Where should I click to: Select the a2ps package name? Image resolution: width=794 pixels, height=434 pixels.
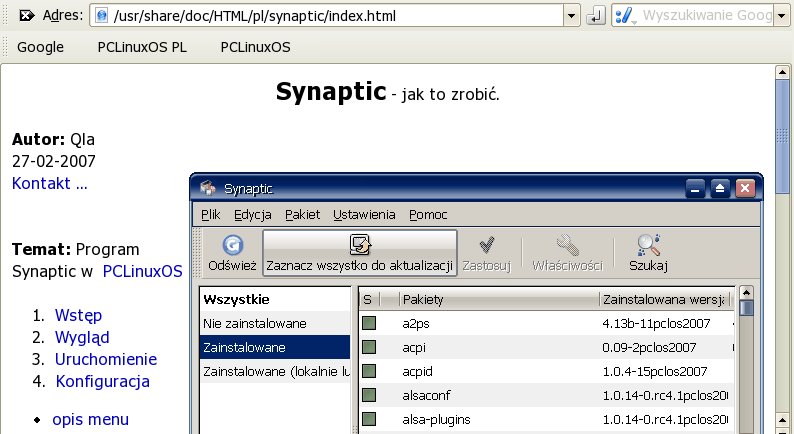(416, 324)
